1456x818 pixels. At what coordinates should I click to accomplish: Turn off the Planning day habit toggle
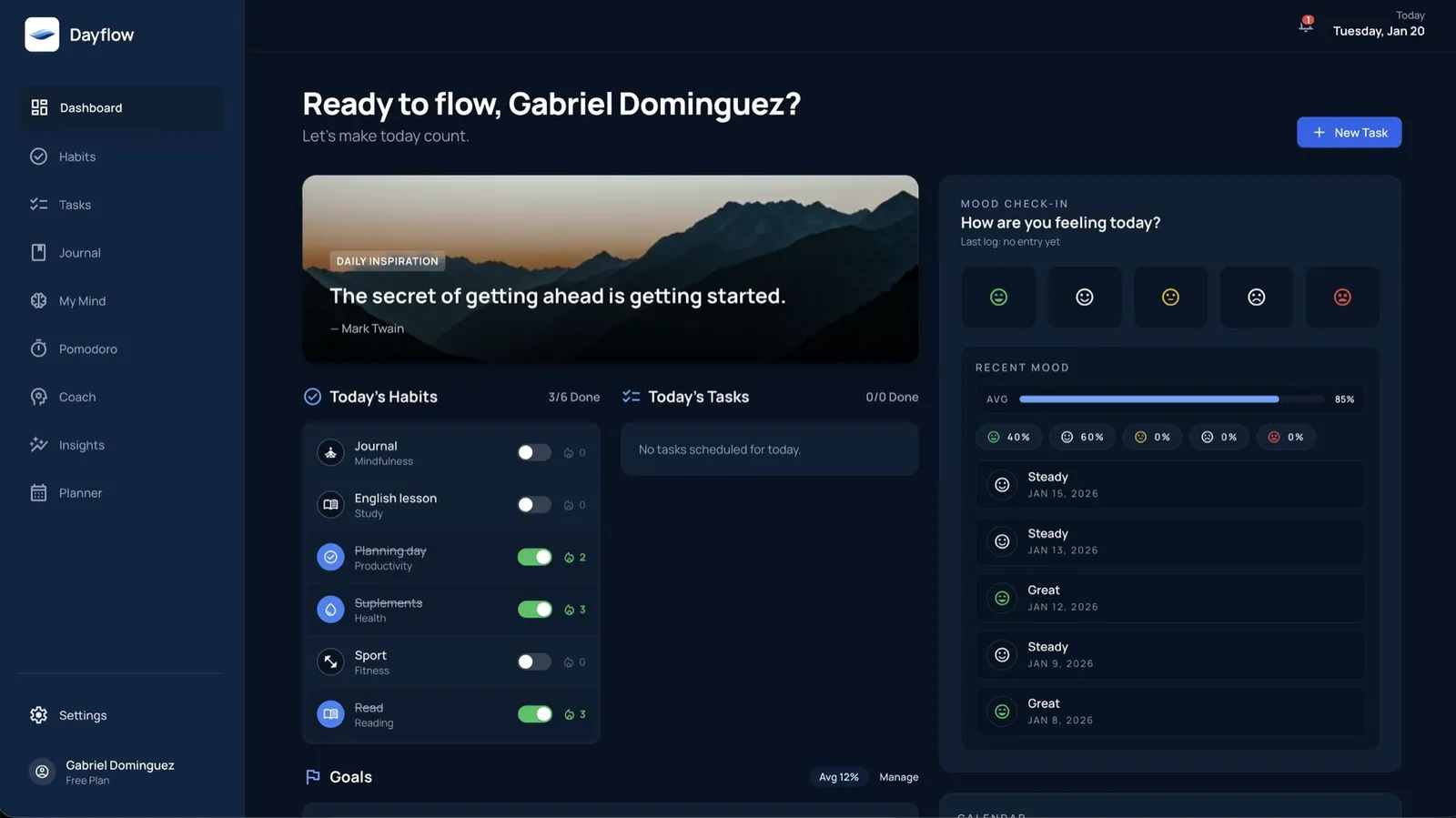pyautogui.click(x=534, y=557)
